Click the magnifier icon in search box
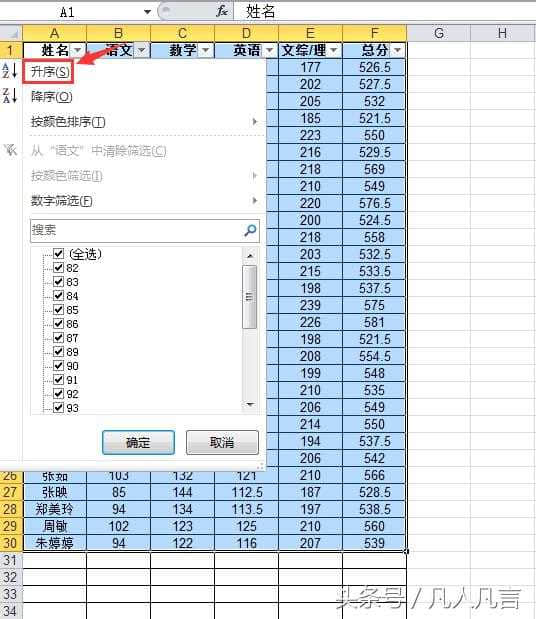Screen dimensions: 536x619 (x=250, y=230)
